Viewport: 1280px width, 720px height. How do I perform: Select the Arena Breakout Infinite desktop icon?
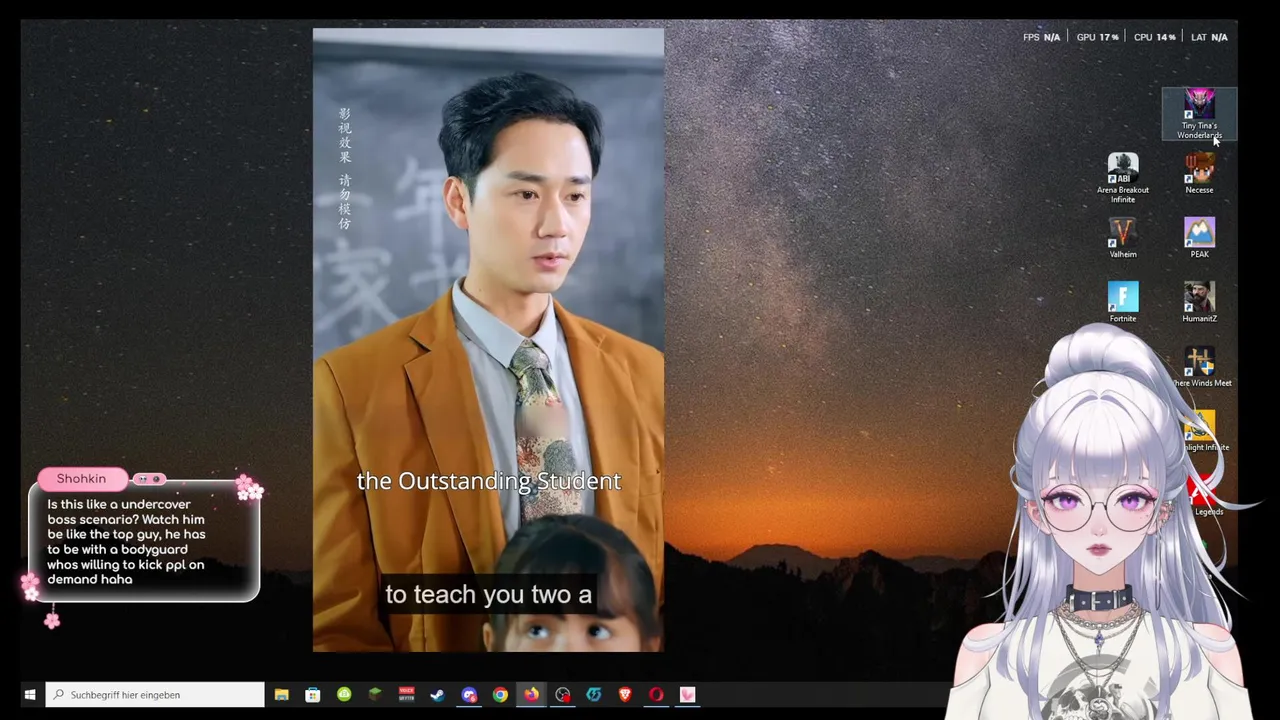[1123, 178]
